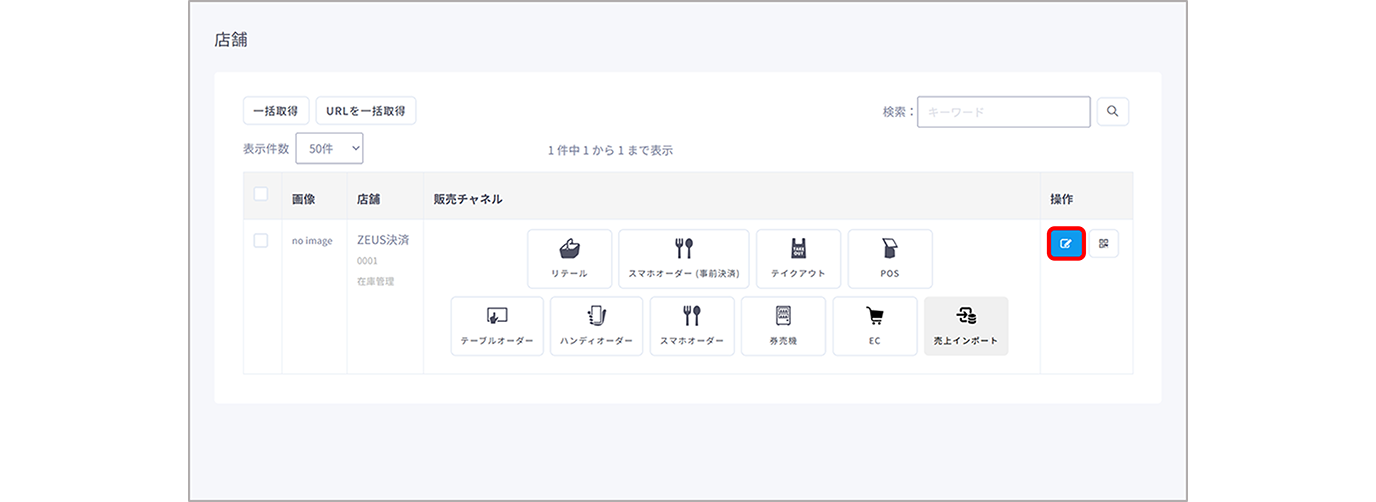Check the ZEUS決済 row checkbox
The height and width of the screenshot is (502, 1376).
click(261, 241)
